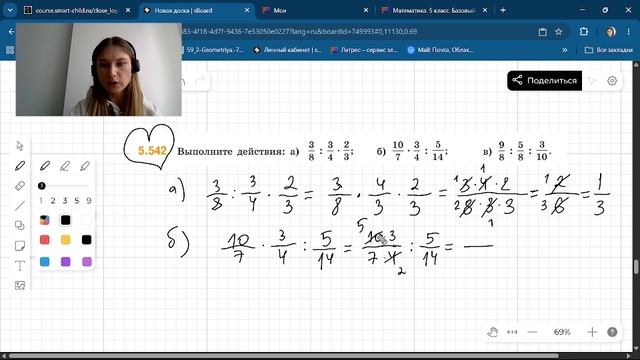Pick the yellow color swatch
This screenshot has width=640, height=360.
[65, 240]
